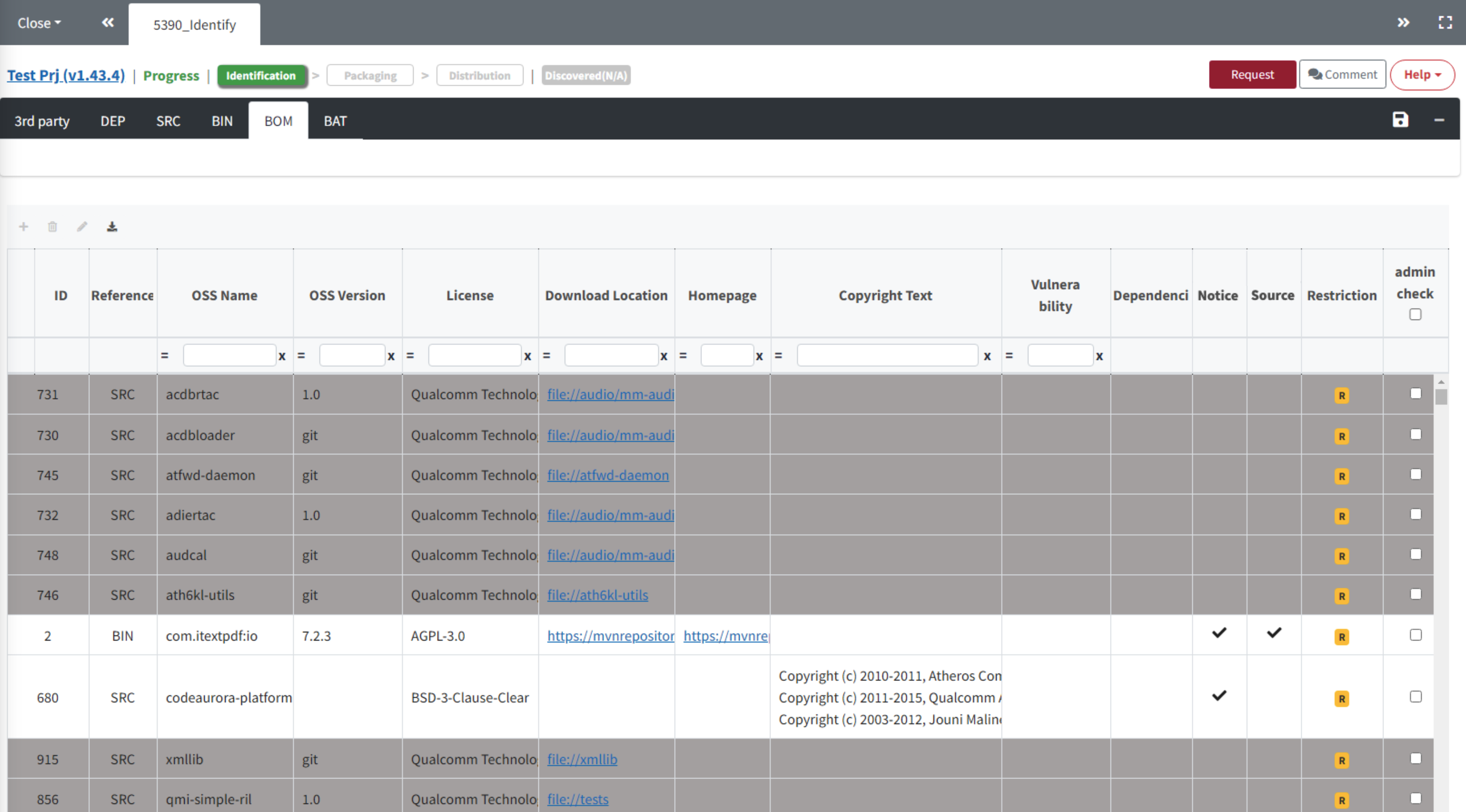
Task: Open file://atfwd-daemon download link
Action: (x=608, y=475)
